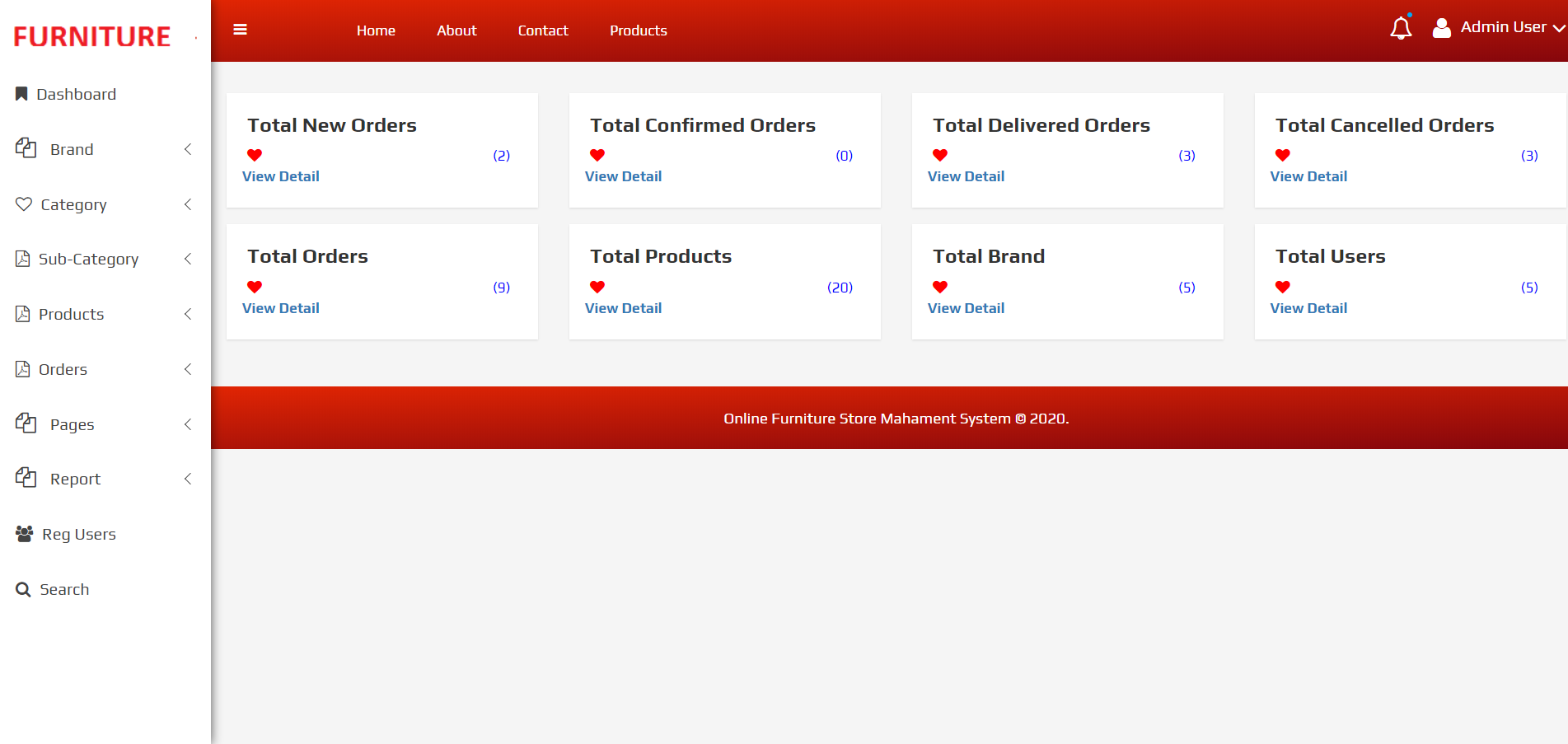
Task: Click the Admin User avatar icon
Action: click(x=1441, y=29)
